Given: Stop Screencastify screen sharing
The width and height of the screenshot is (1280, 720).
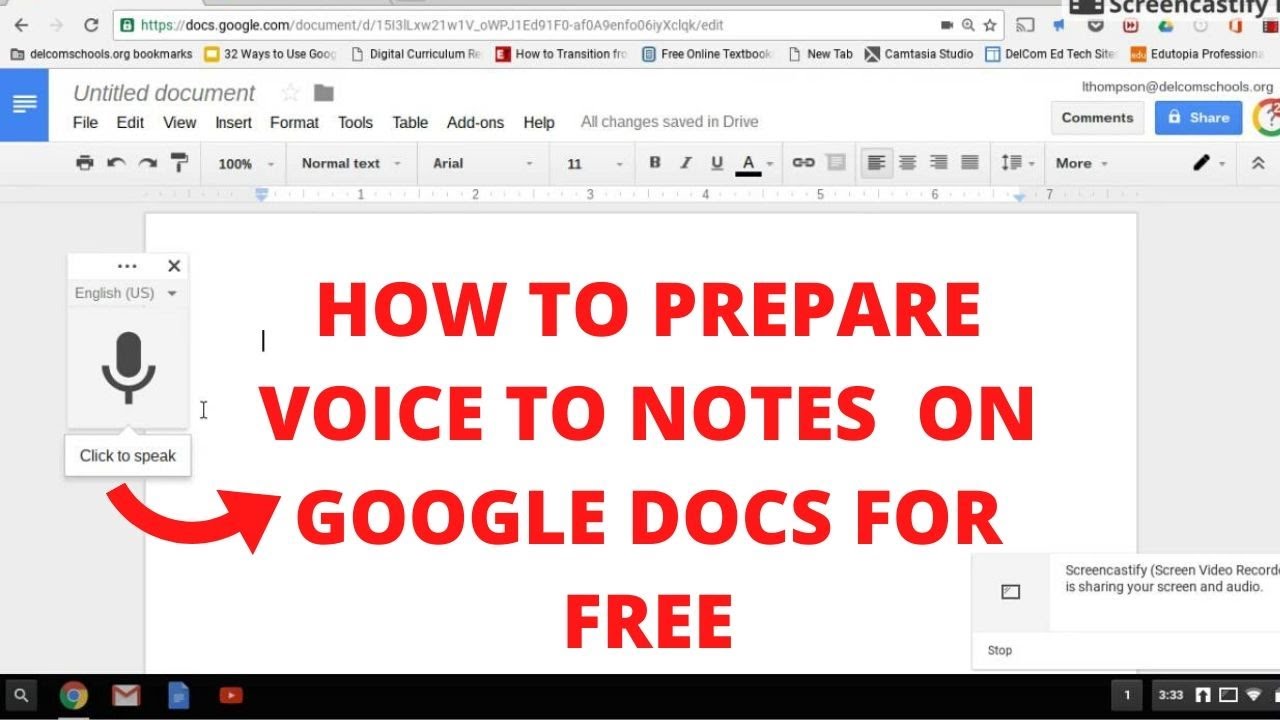Looking at the screenshot, I should (1000, 650).
